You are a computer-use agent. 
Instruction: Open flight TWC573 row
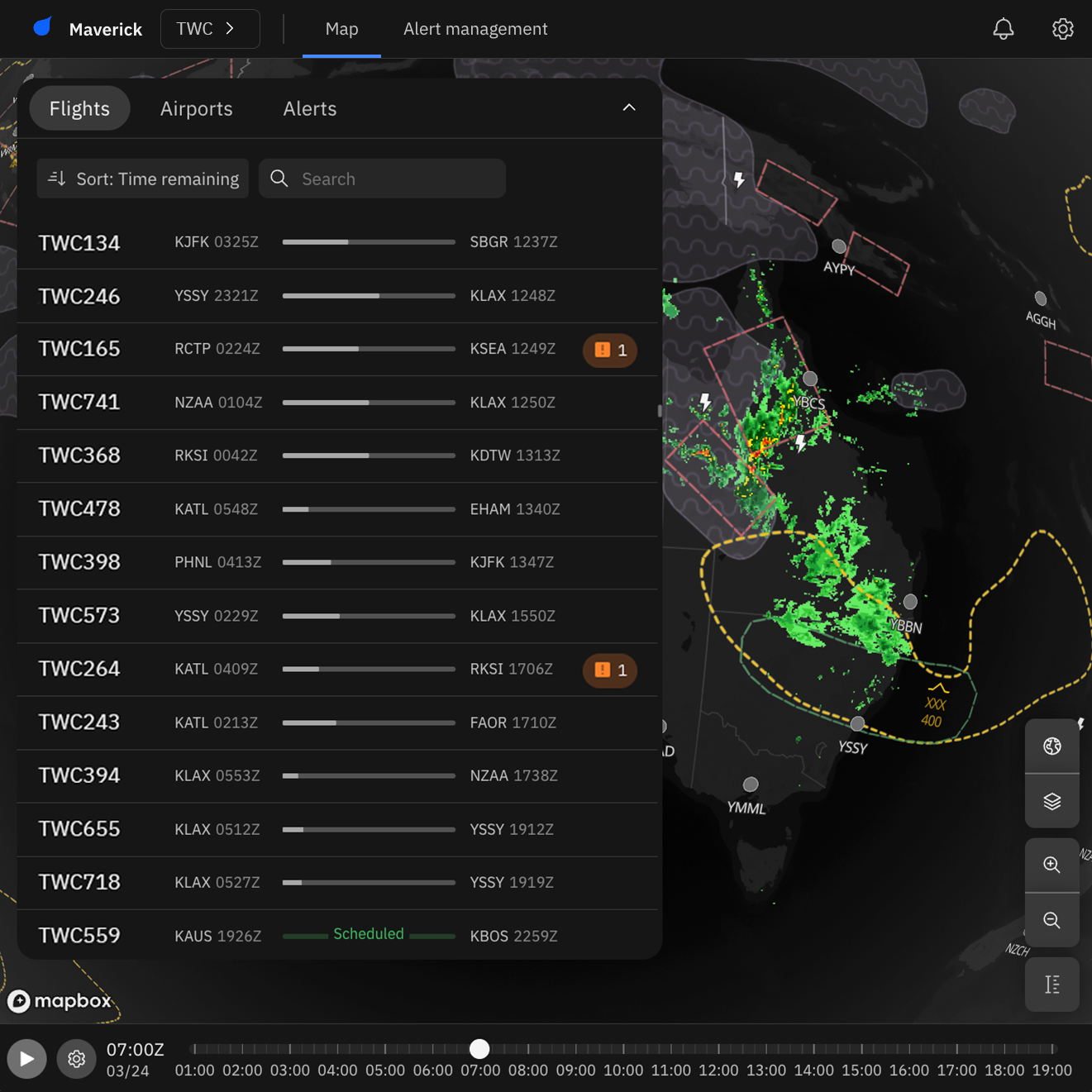tap(337, 616)
